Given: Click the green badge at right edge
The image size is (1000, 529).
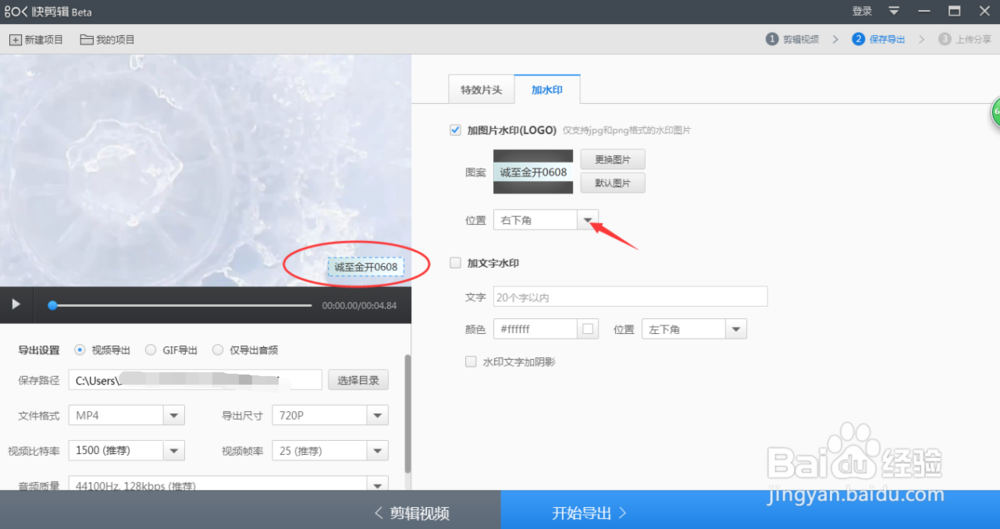Looking at the screenshot, I should tap(995, 113).
